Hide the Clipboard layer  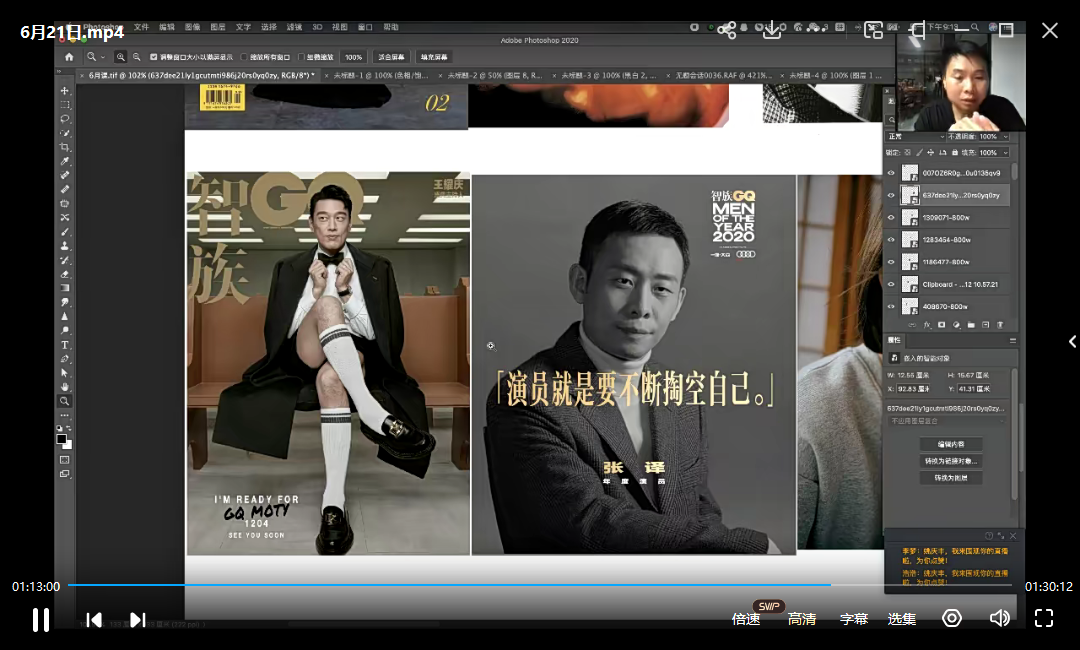click(891, 284)
